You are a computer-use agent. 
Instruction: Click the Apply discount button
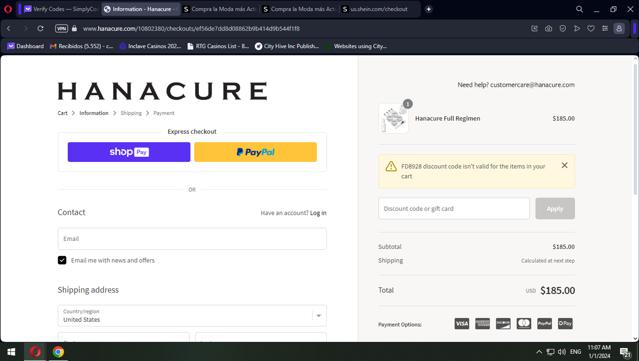click(x=555, y=209)
